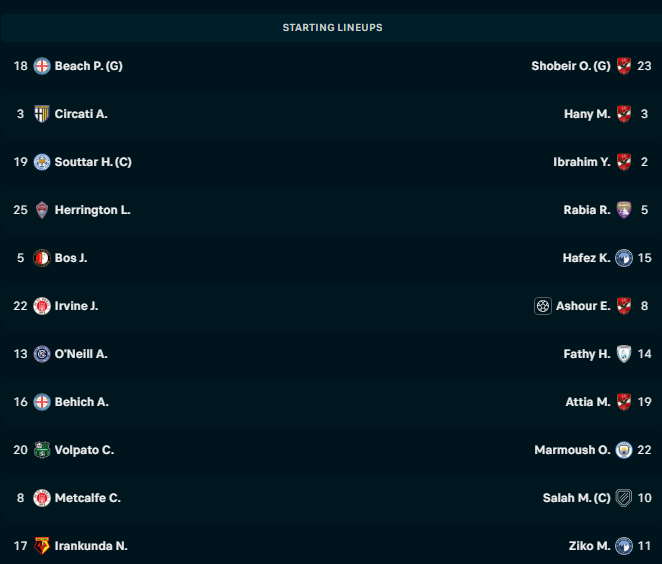This screenshot has width=662, height=564.
Task: Open player Rabia R.
Action: tap(587, 210)
